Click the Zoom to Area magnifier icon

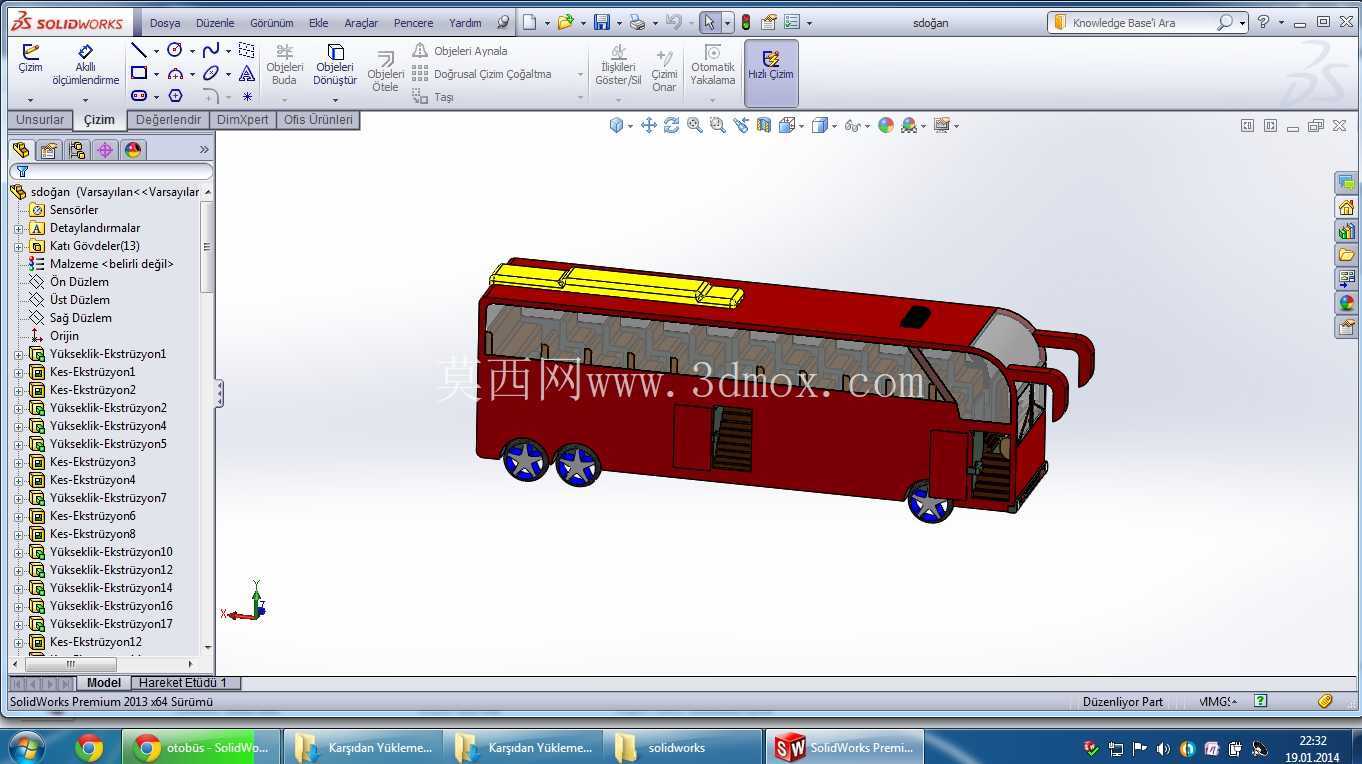717,125
